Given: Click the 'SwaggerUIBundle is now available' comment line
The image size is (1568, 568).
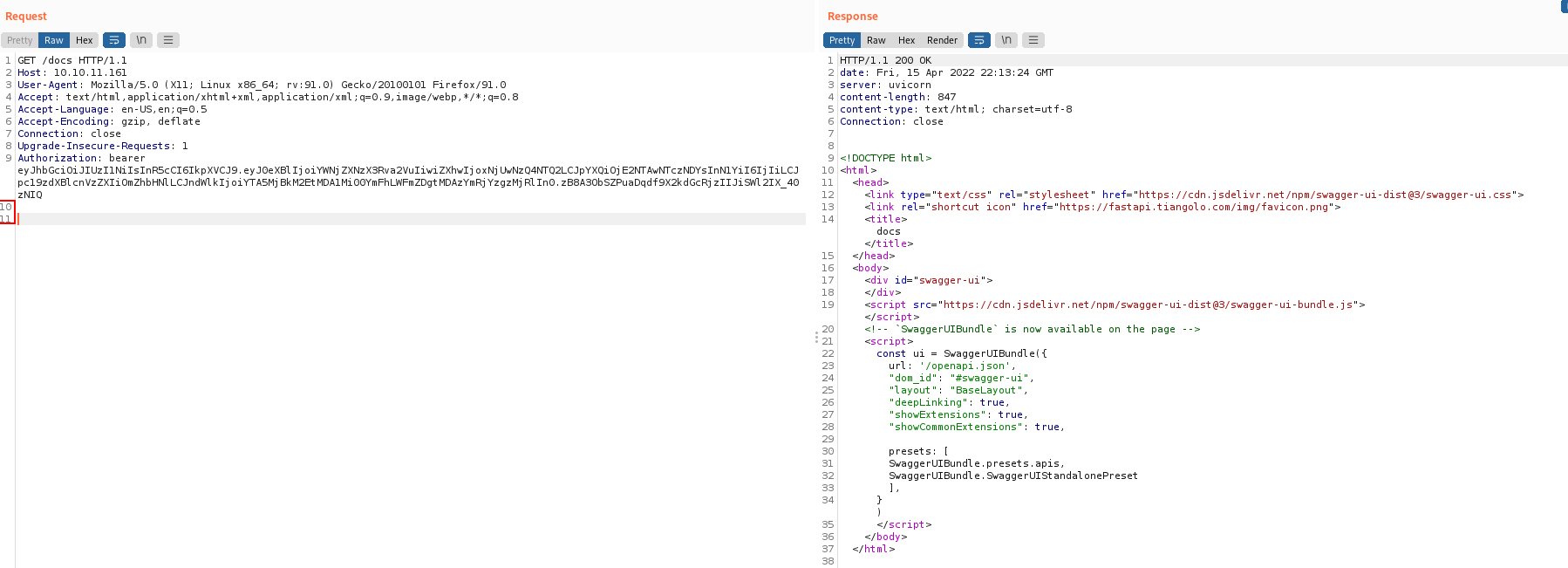Looking at the screenshot, I should point(1032,330).
